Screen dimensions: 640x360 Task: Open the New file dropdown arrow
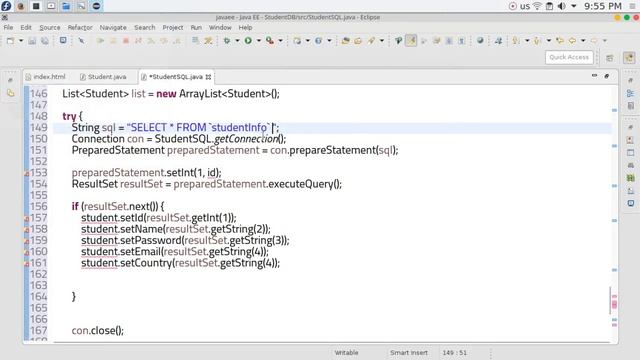pos(20,40)
